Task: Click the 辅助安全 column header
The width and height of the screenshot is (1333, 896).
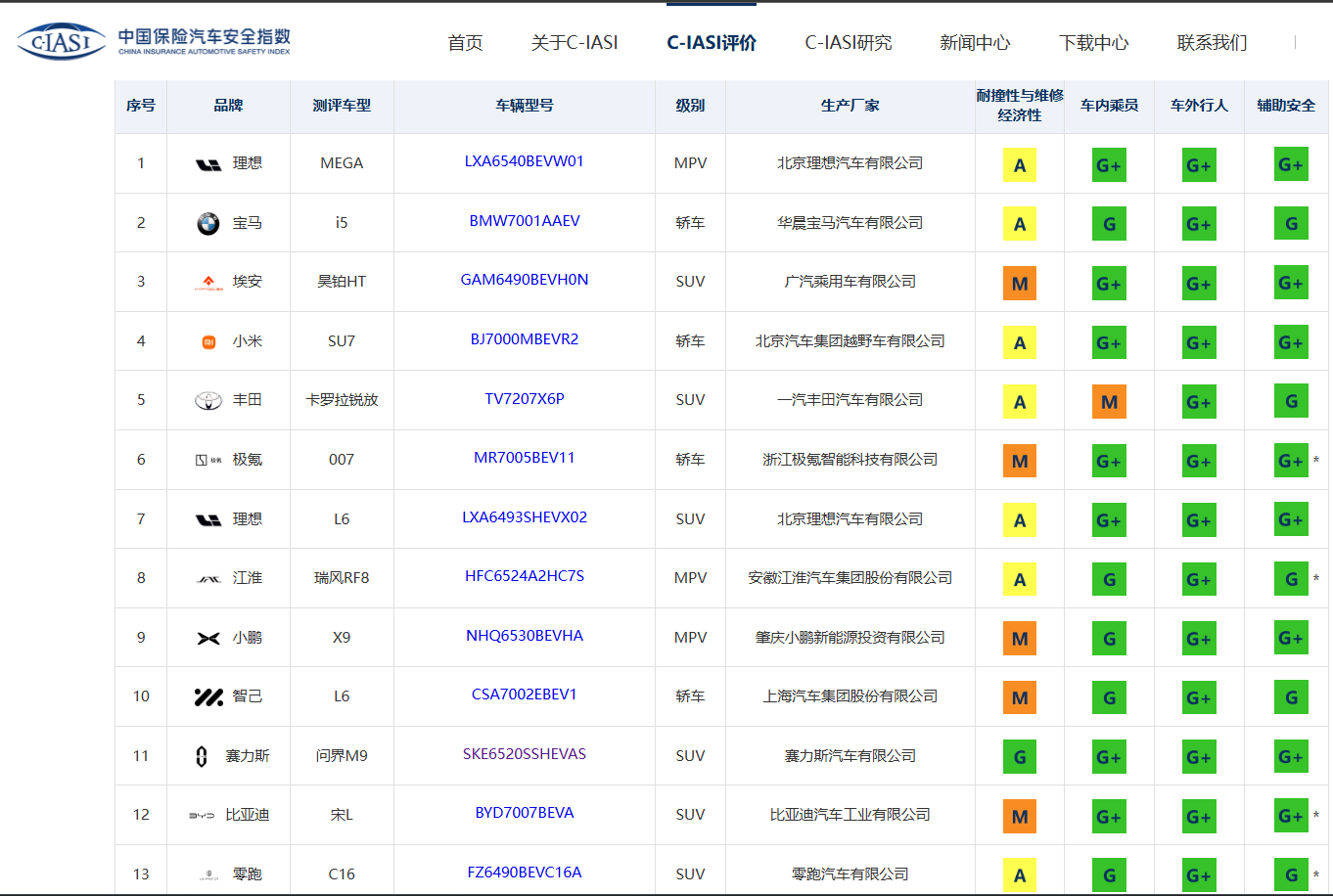Action: (x=1286, y=106)
